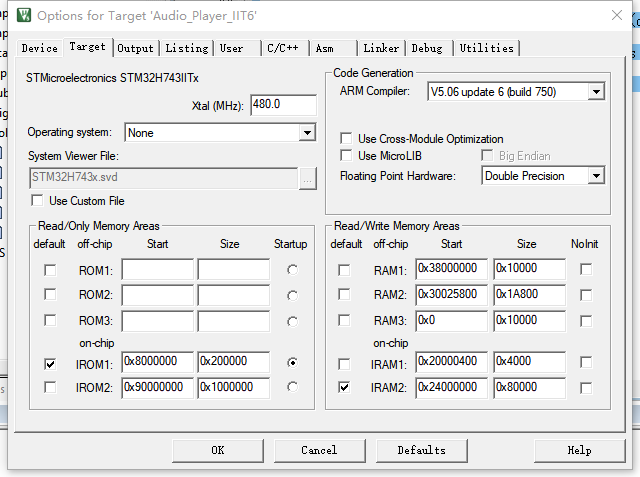
Task: Open the Help button
Action: point(580,450)
